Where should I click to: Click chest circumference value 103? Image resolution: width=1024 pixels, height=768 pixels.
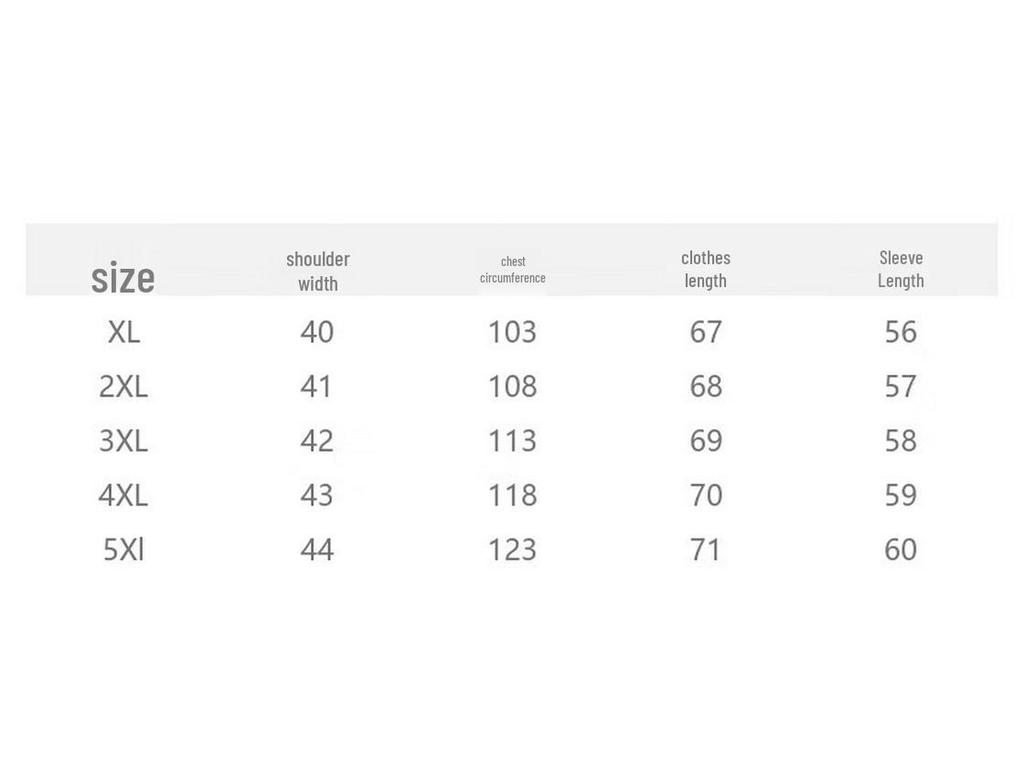512,332
